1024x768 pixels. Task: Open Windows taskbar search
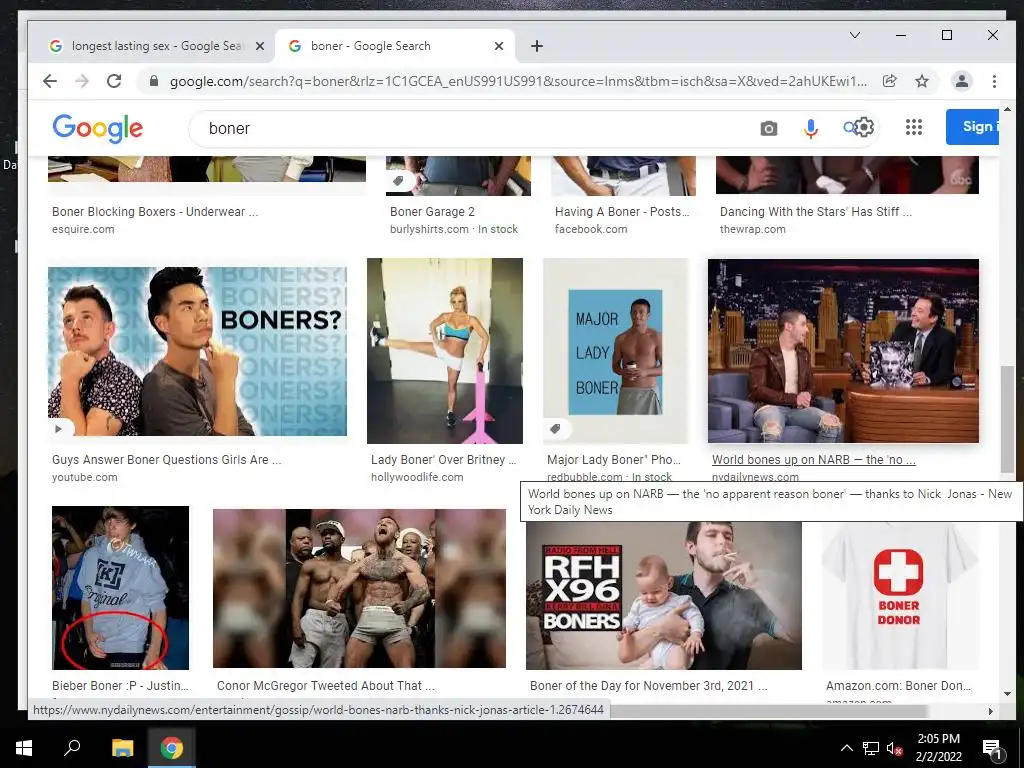[x=72, y=748]
